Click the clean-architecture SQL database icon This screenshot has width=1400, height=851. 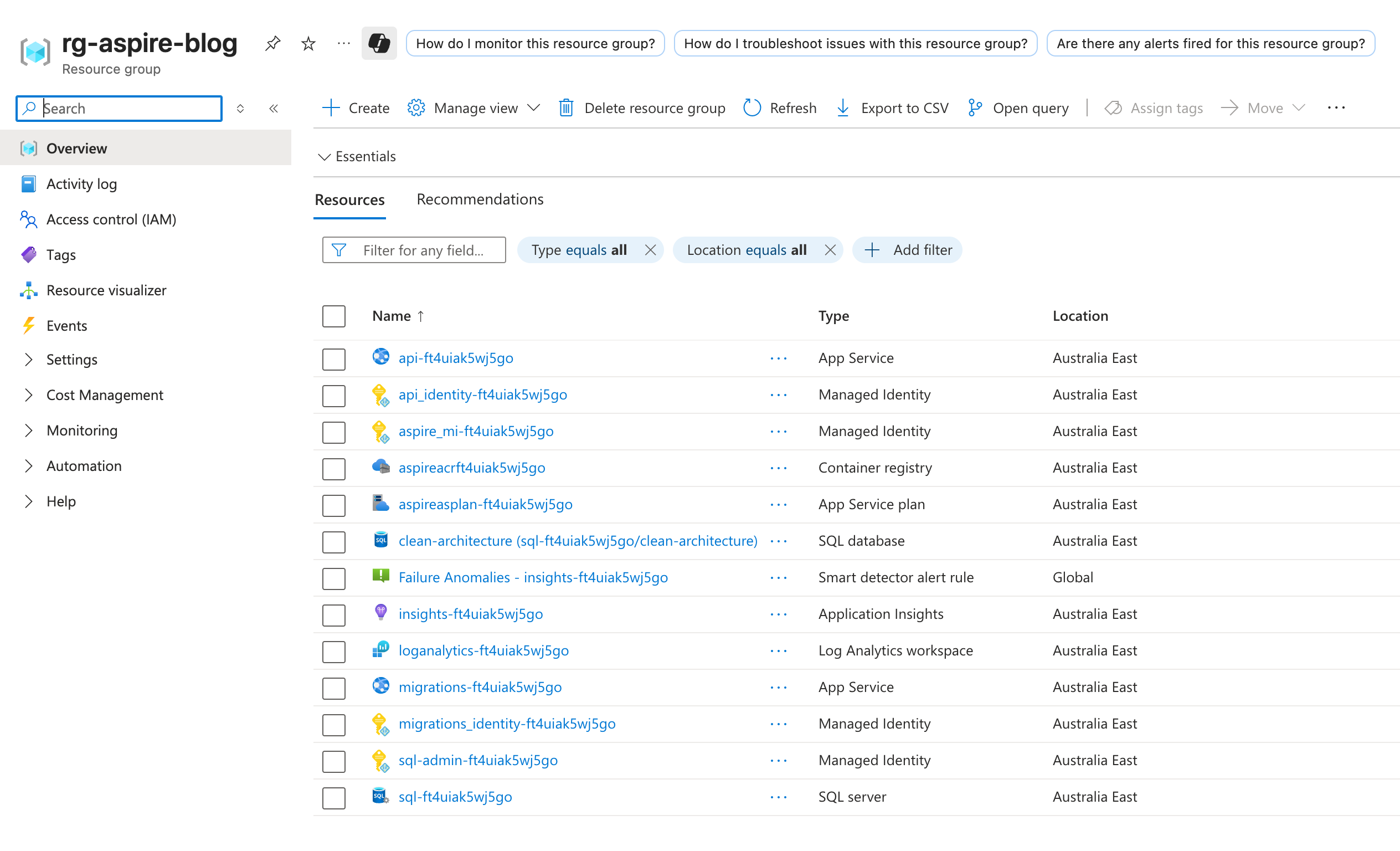380,540
